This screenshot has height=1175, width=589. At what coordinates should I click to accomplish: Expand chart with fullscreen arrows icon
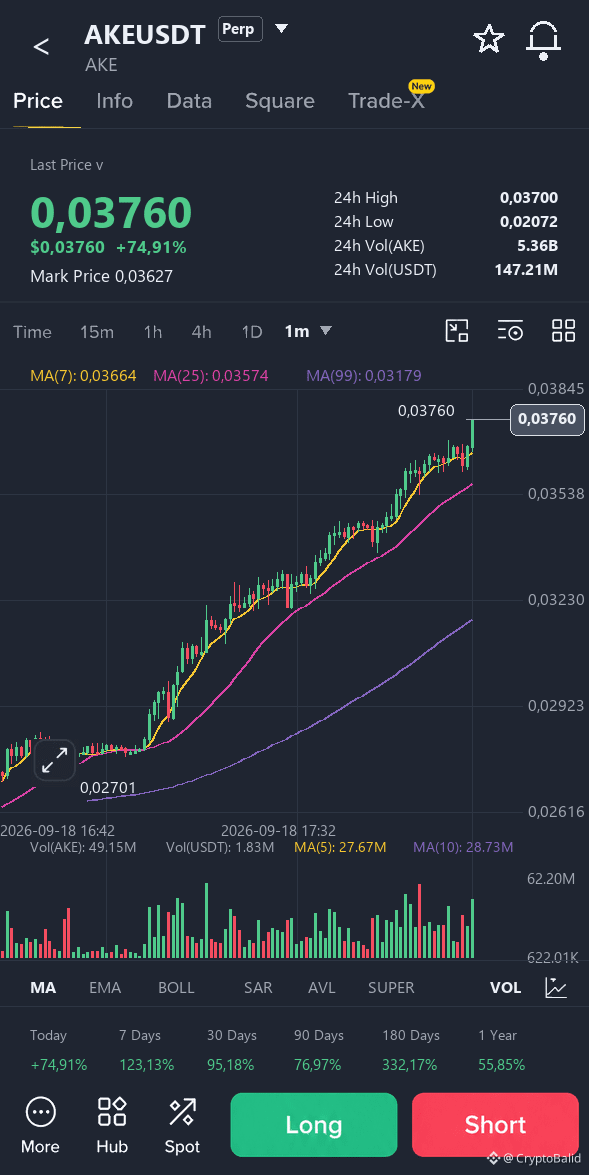(x=55, y=761)
